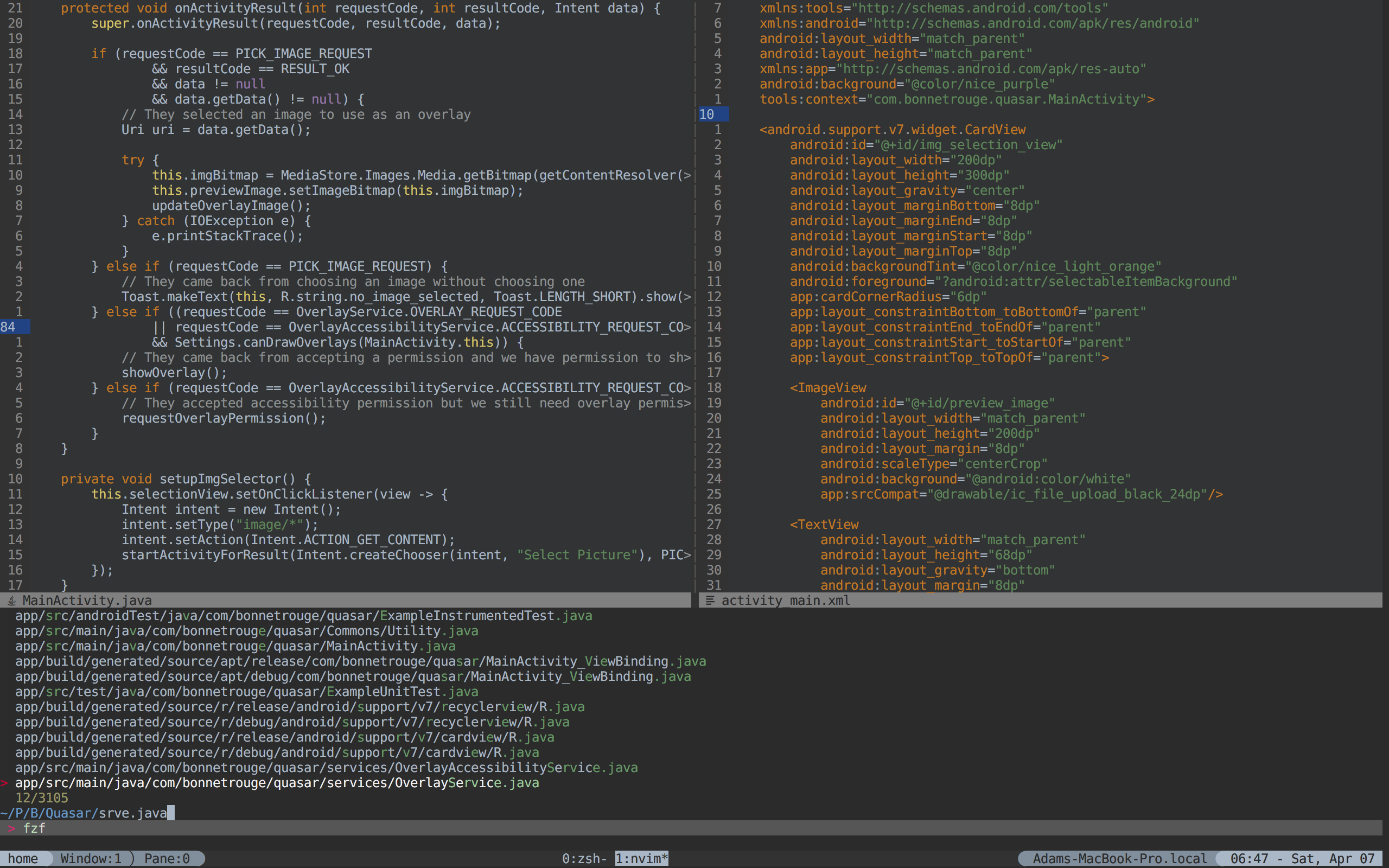Click the Java icon beside MainActivity.java
The width and height of the screenshot is (1389, 868).
(11, 601)
